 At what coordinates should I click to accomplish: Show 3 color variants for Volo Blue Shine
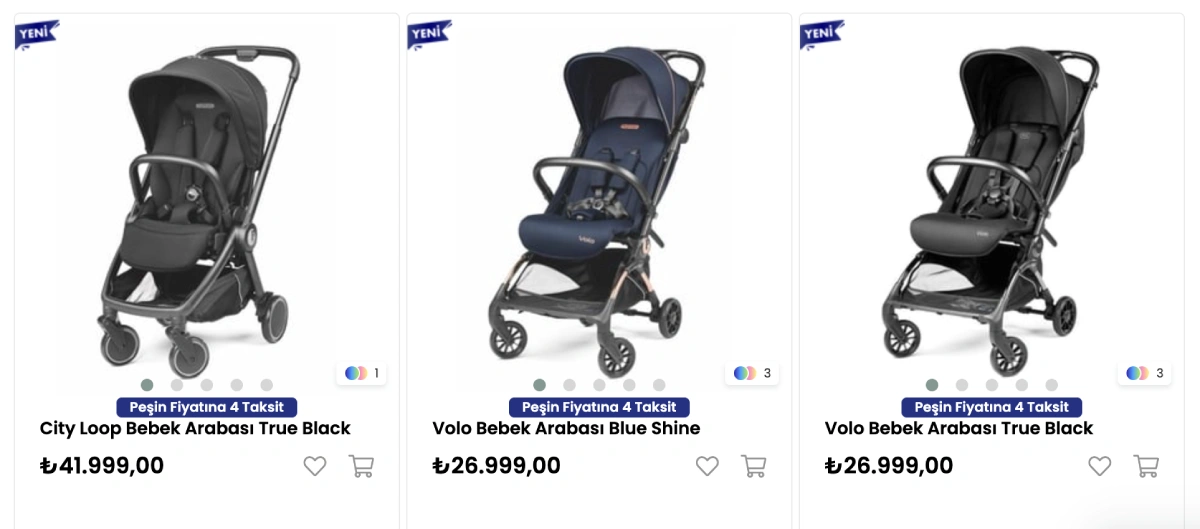pos(752,373)
